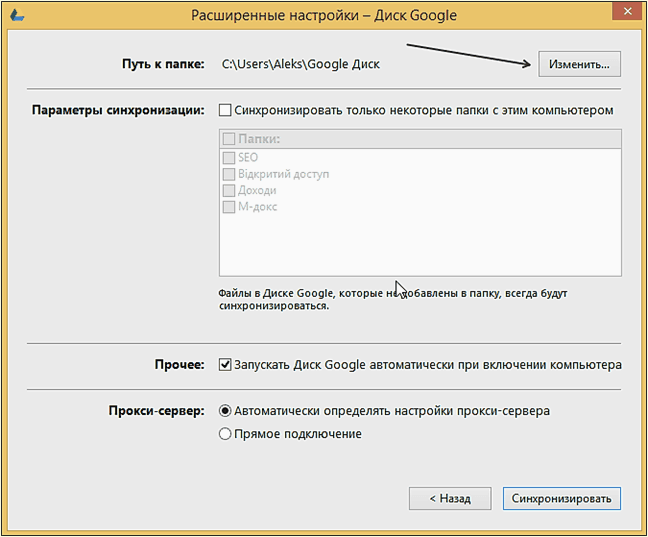Check the SEO folder checkbox
Viewport: 648px width, 537px height.
(229, 158)
